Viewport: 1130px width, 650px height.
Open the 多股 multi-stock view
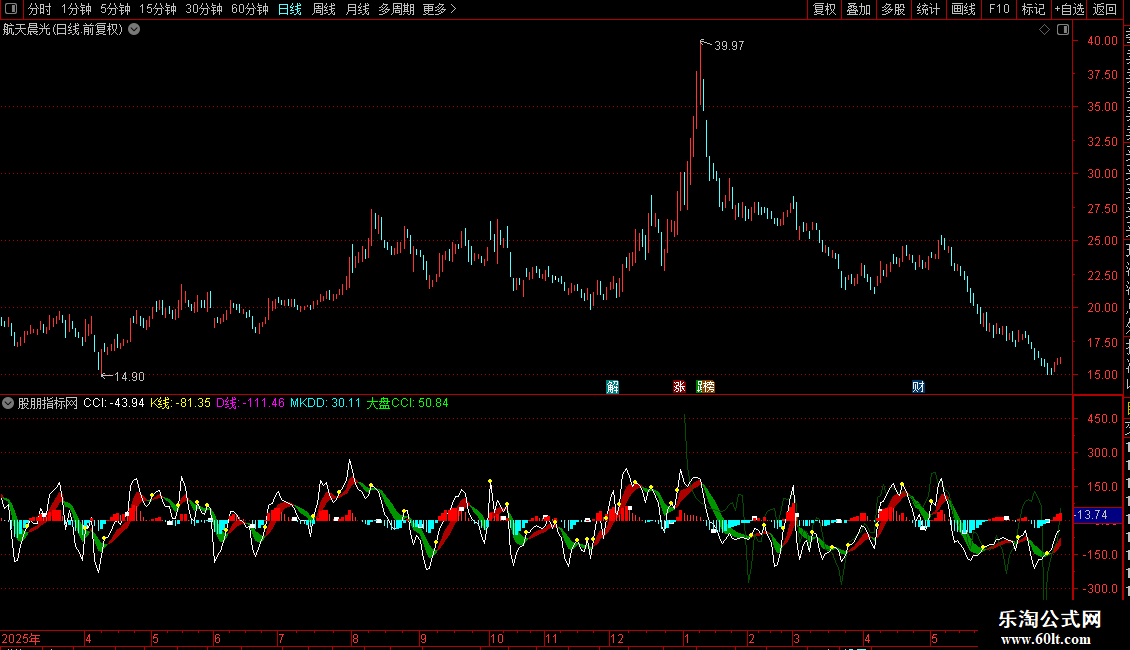pyautogui.click(x=893, y=9)
